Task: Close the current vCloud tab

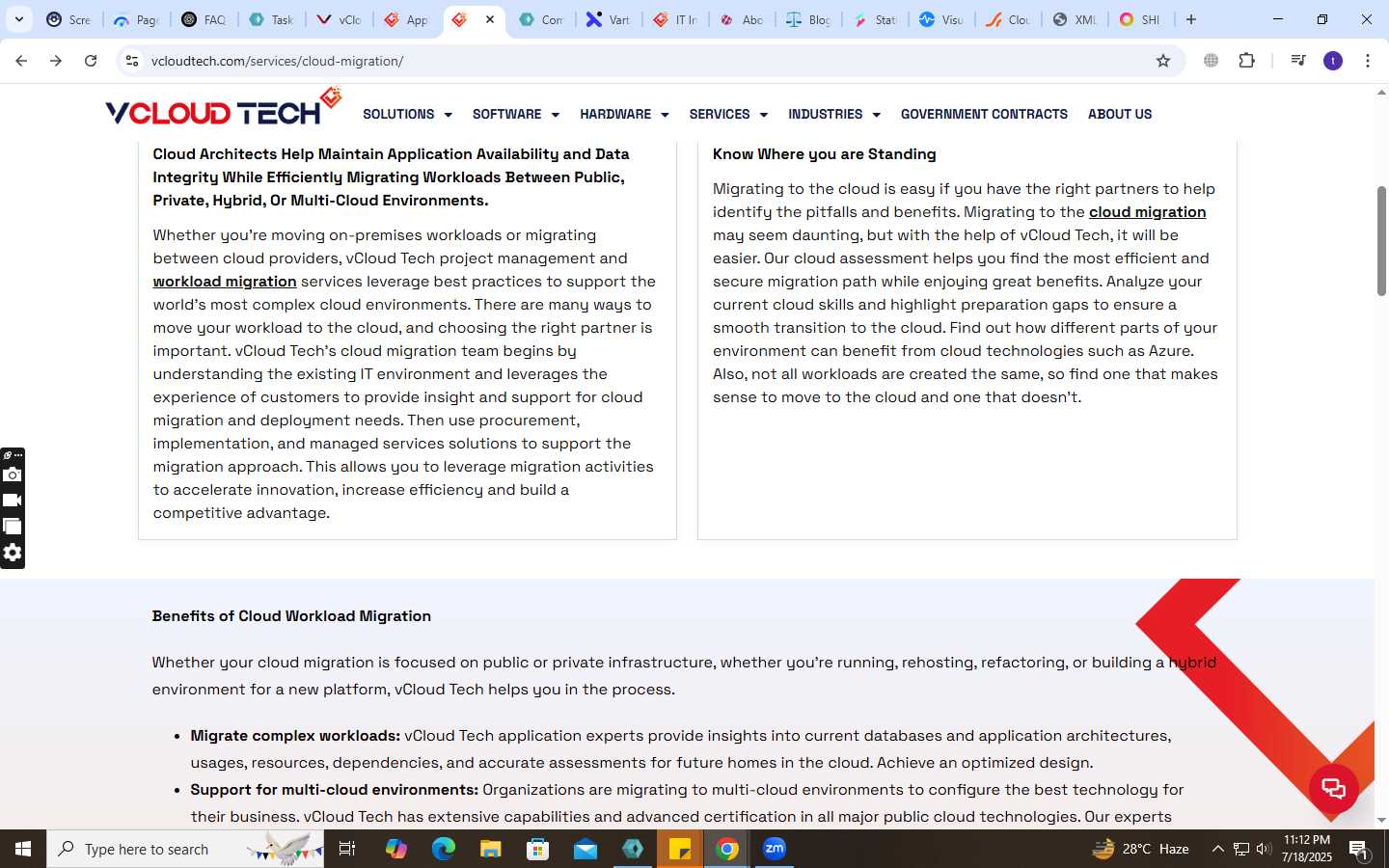Action: point(490,19)
